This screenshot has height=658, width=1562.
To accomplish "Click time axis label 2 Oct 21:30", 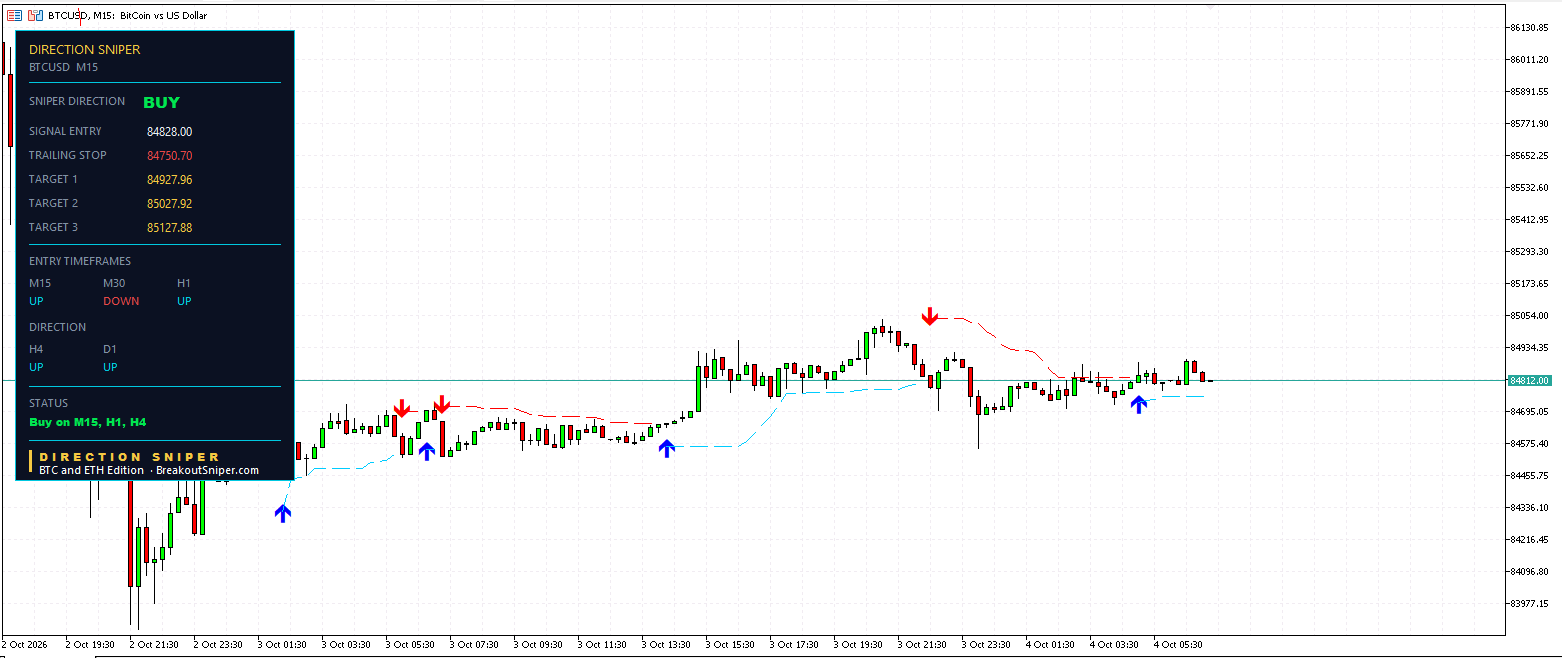I will pyautogui.click(x=154, y=645).
